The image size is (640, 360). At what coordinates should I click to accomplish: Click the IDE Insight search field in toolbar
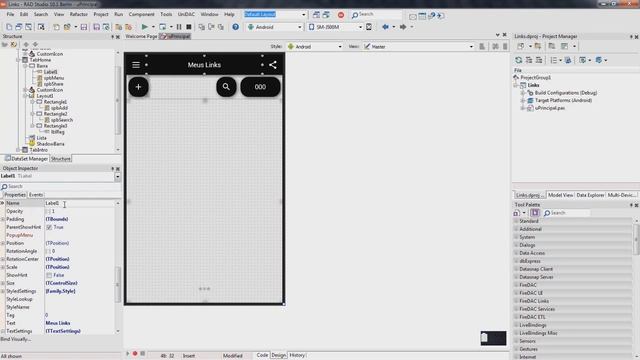[376, 15]
